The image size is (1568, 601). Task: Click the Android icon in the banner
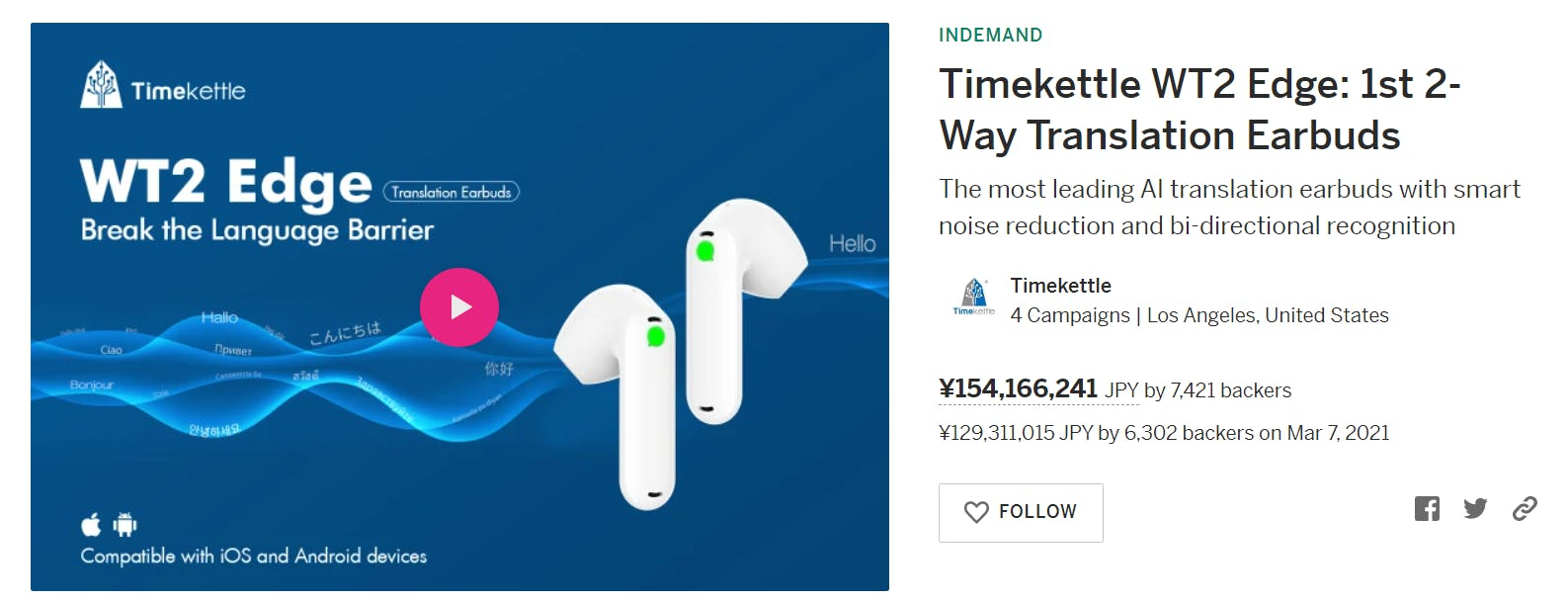pyautogui.click(x=124, y=524)
